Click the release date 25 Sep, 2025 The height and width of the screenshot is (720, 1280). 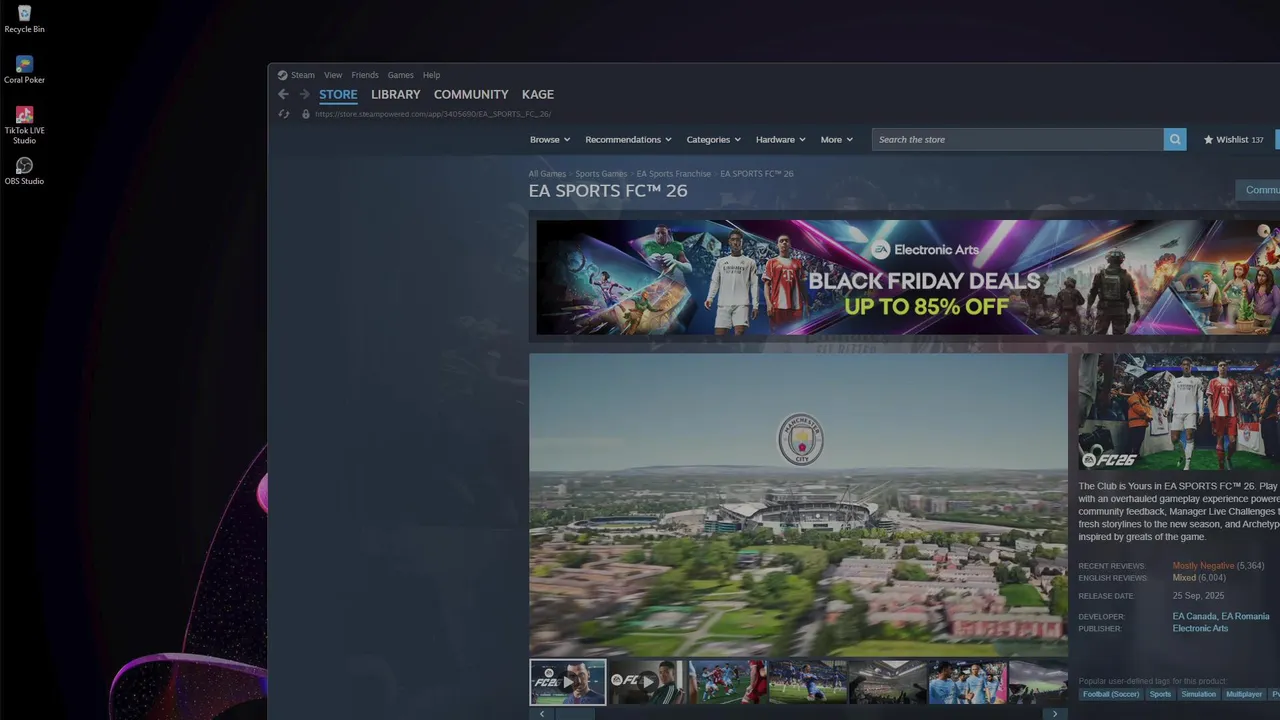(1198, 596)
